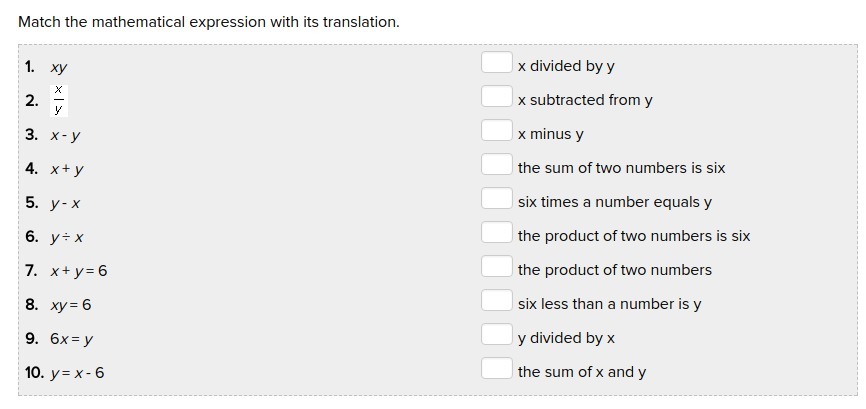Click expression 3, x - y
This screenshot has width=866, height=409.
click(66, 135)
